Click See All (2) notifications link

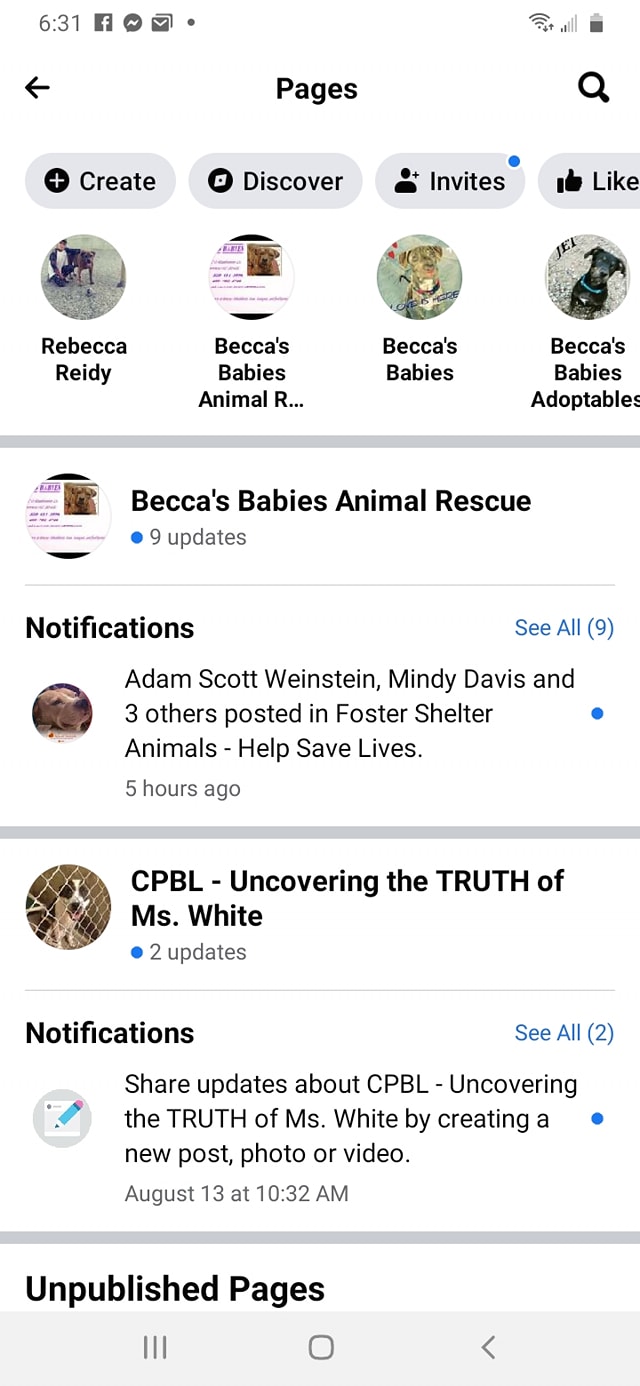[564, 1033]
